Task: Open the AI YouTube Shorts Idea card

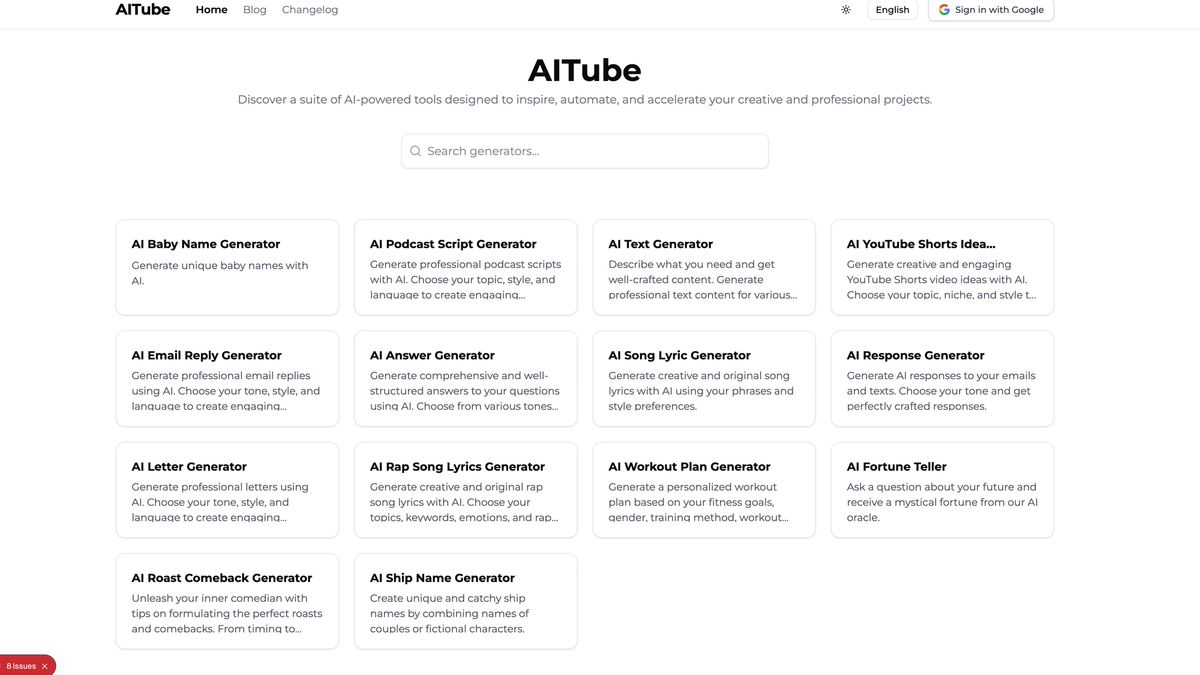Action: (x=942, y=268)
